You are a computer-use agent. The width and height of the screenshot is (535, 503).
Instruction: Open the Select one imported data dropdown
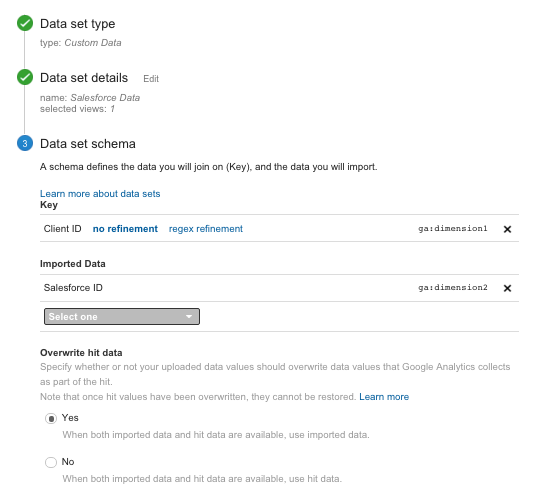(x=122, y=317)
